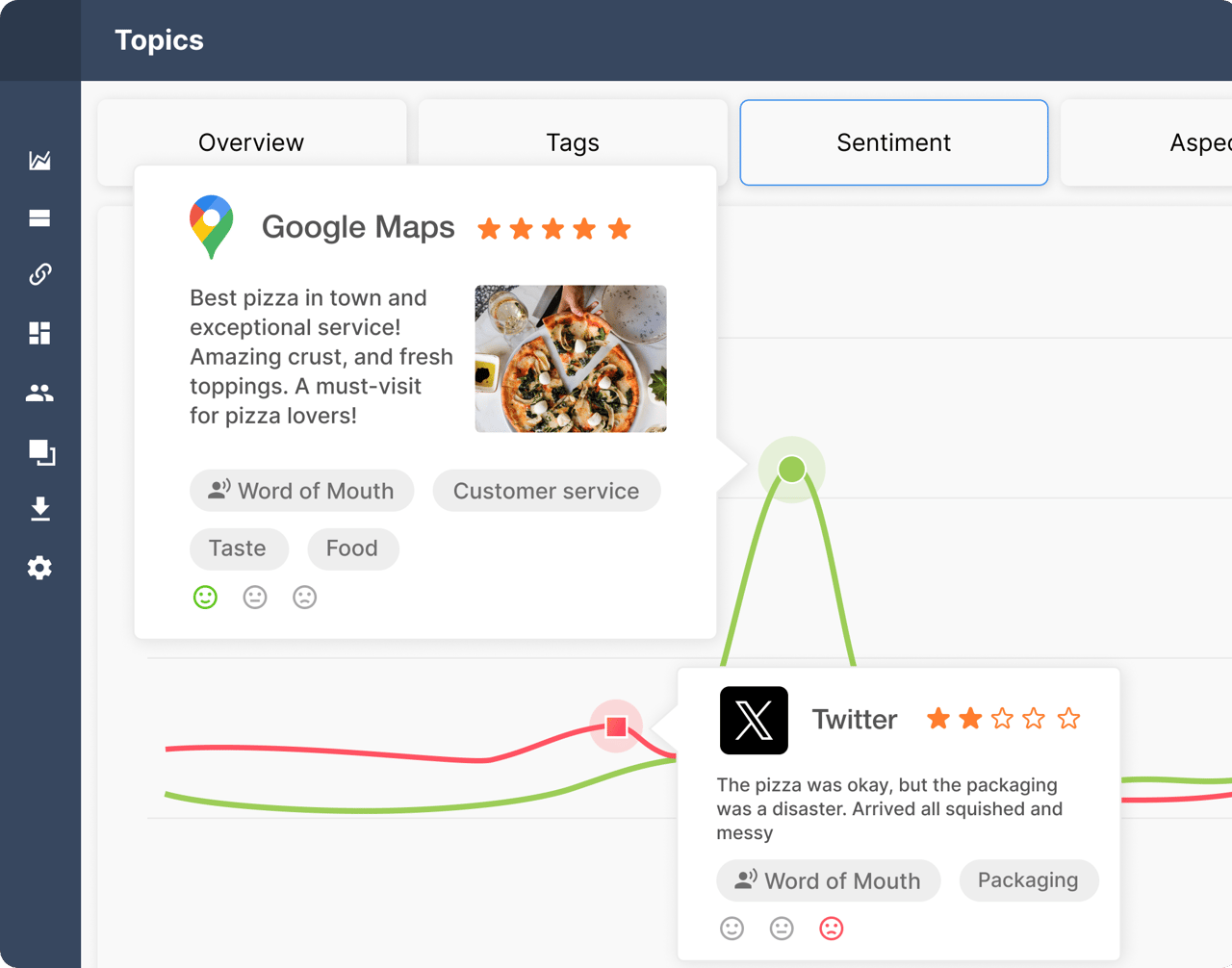The height and width of the screenshot is (968, 1232).
Task: Select happy smiley on Google Maps review
Action: coord(205,598)
